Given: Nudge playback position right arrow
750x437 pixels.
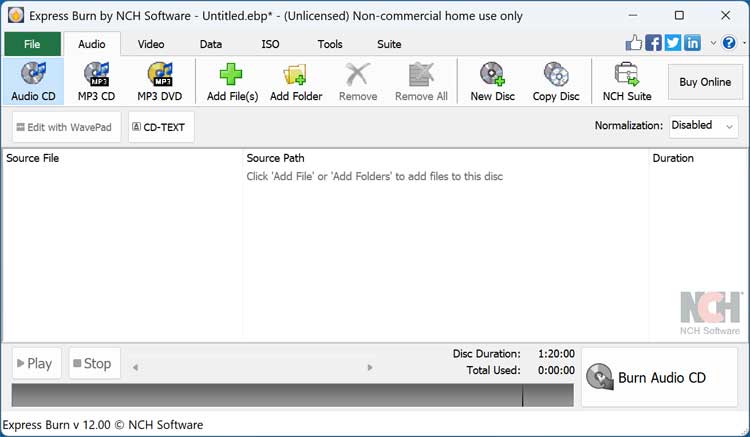Looking at the screenshot, I should point(370,367).
